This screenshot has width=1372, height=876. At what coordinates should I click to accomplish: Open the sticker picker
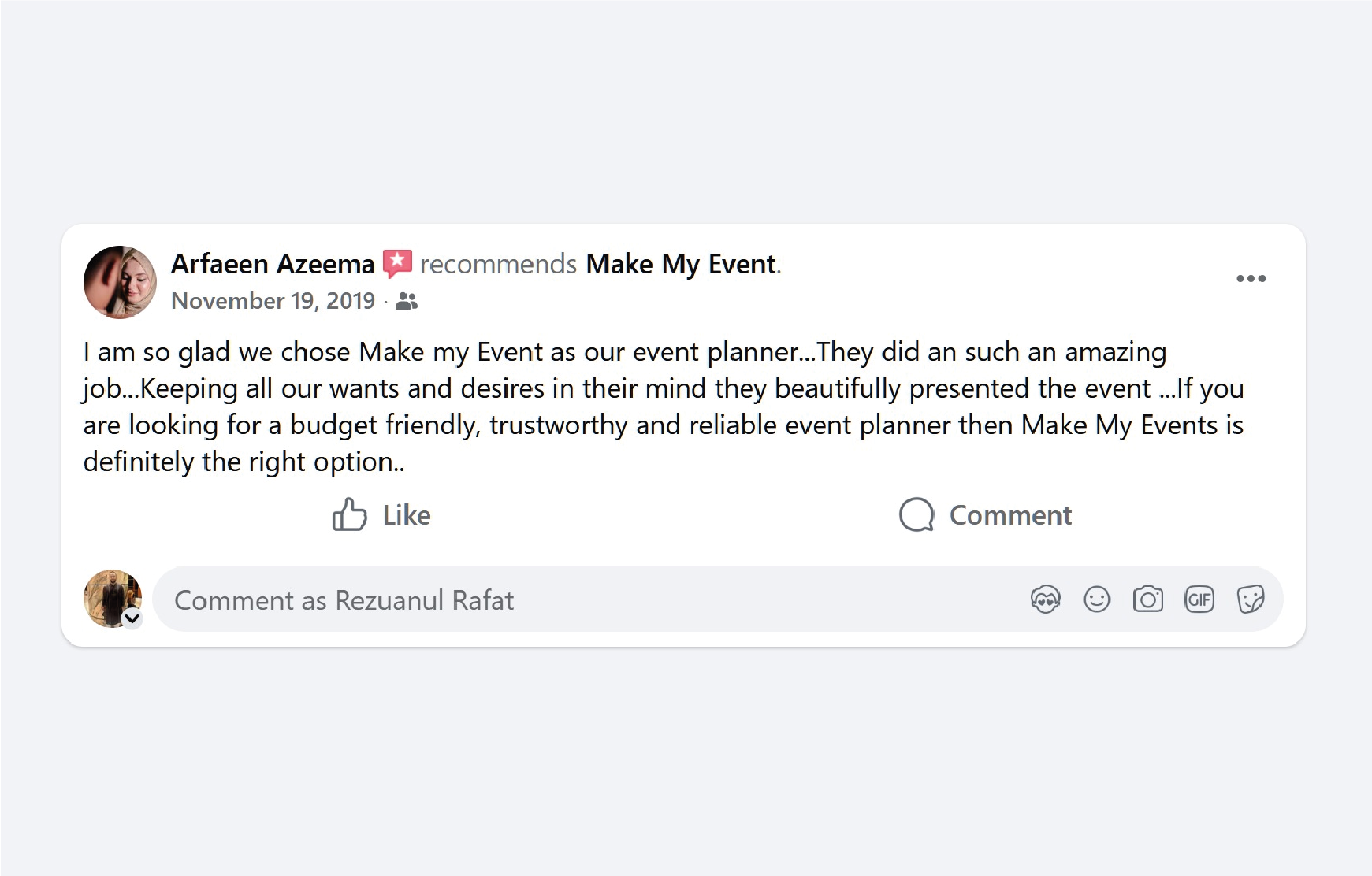1251,600
